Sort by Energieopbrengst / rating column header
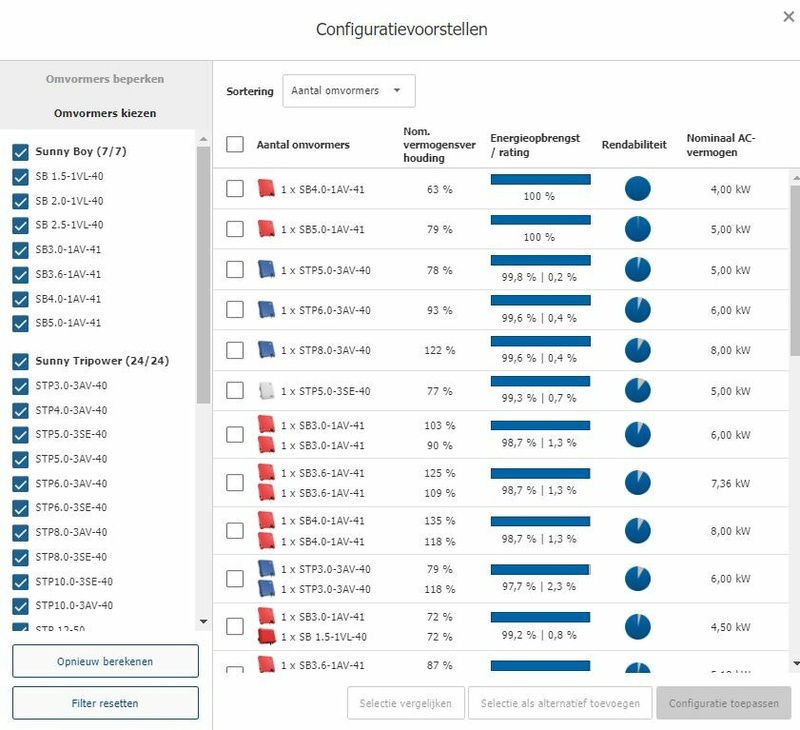Image resolution: width=800 pixels, height=730 pixels. click(x=535, y=145)
